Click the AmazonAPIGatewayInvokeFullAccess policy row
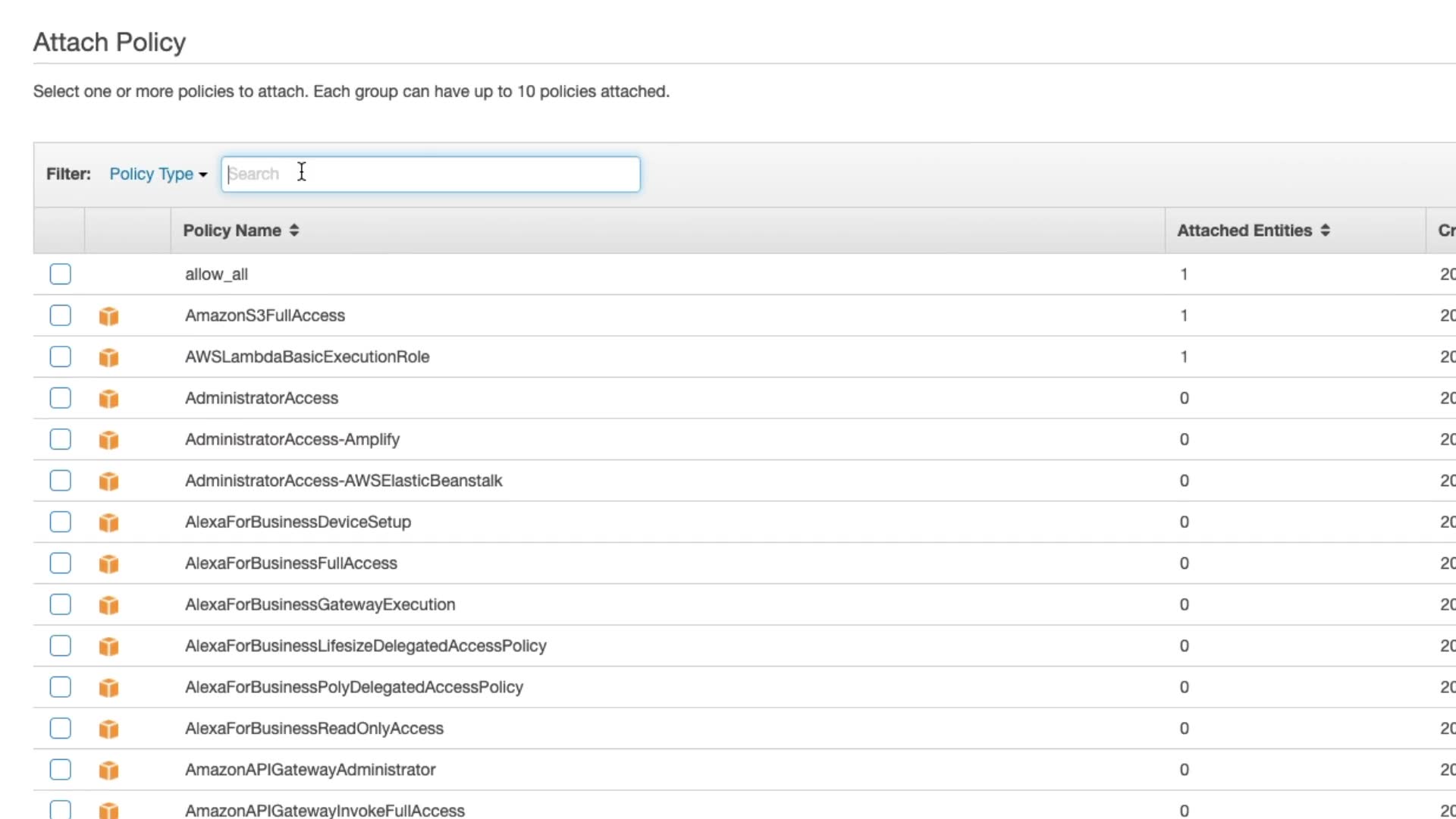 tap(325, 810)
